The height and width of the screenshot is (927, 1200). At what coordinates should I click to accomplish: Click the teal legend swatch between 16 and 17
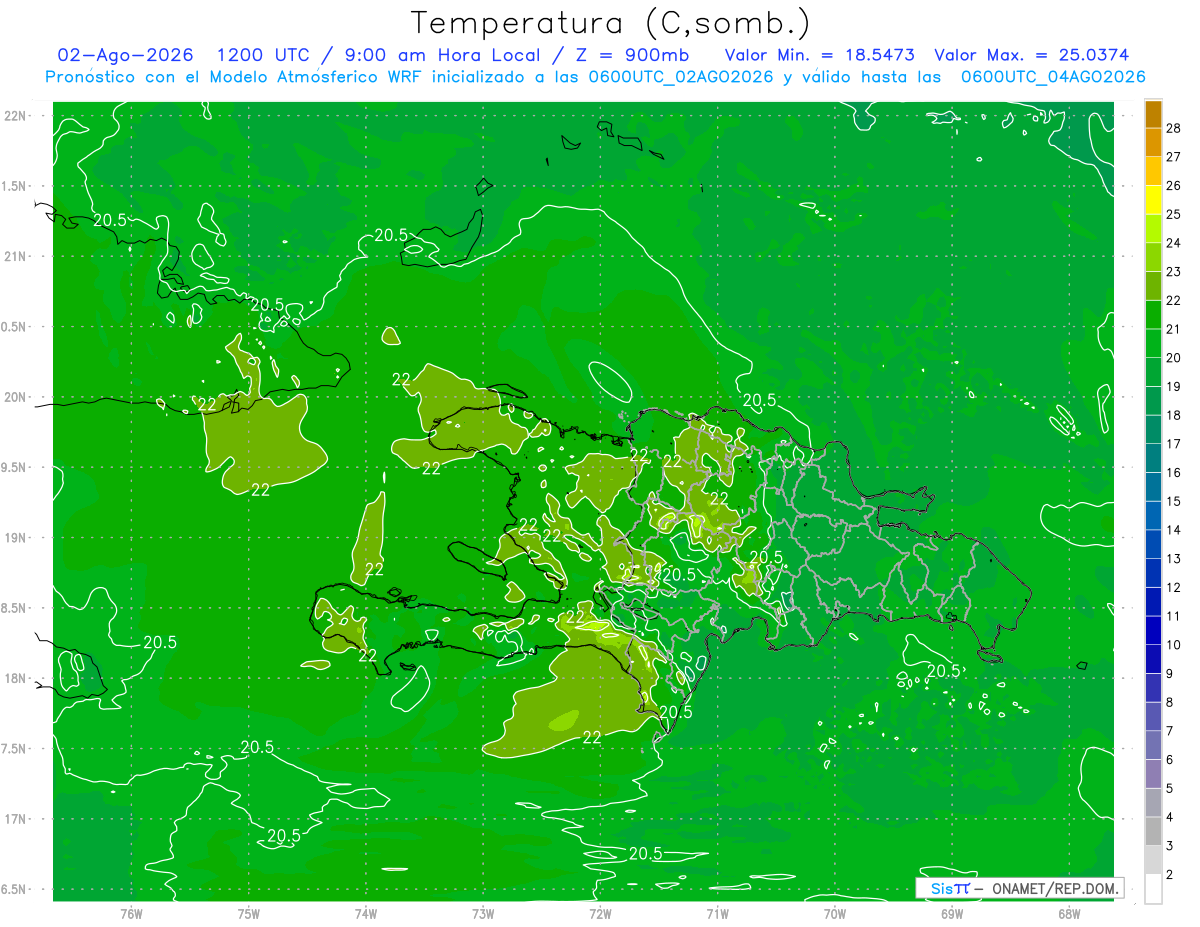(1154, 457)
